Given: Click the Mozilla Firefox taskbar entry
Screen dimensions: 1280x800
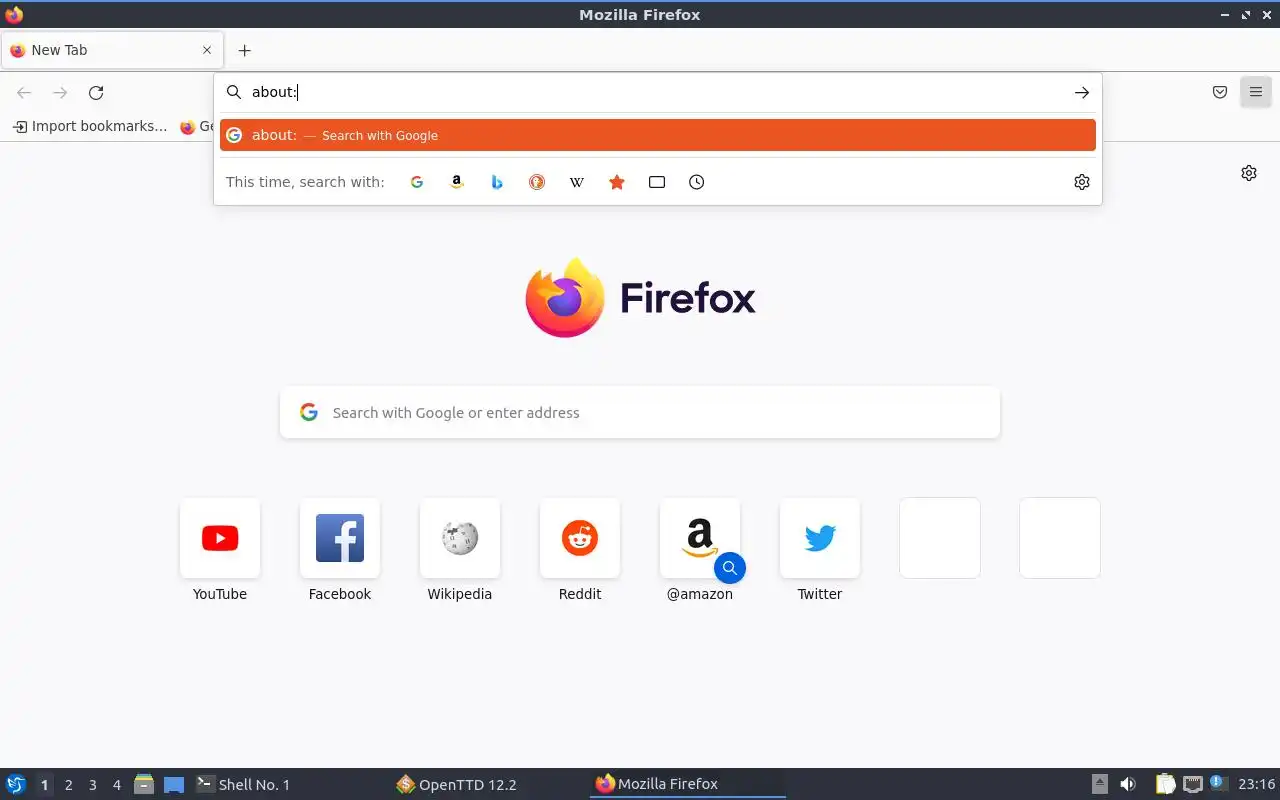Looking at the screenshot, I should tap(688, 784).
